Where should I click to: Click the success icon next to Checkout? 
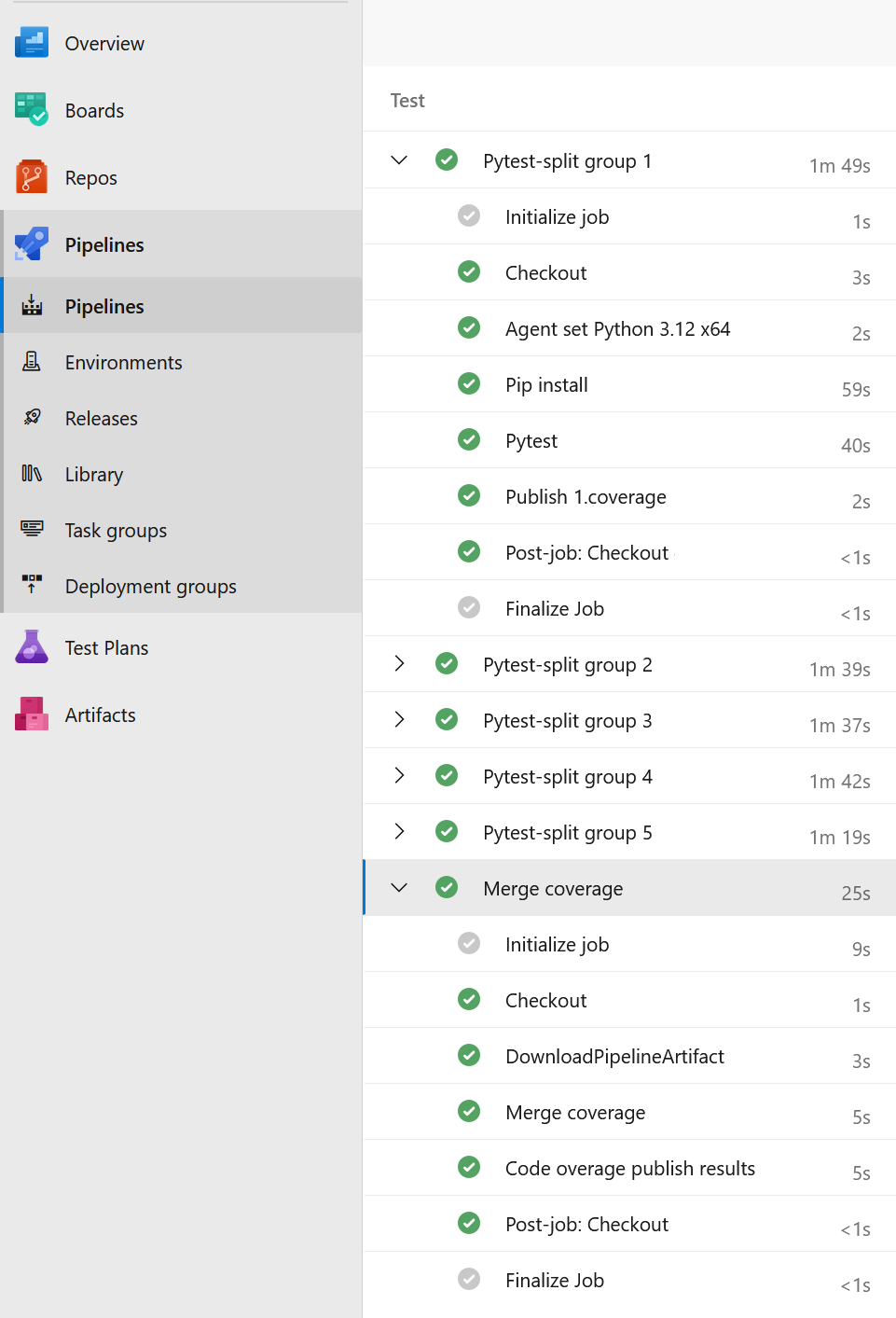pyautogui.click(x=468, y=271)
